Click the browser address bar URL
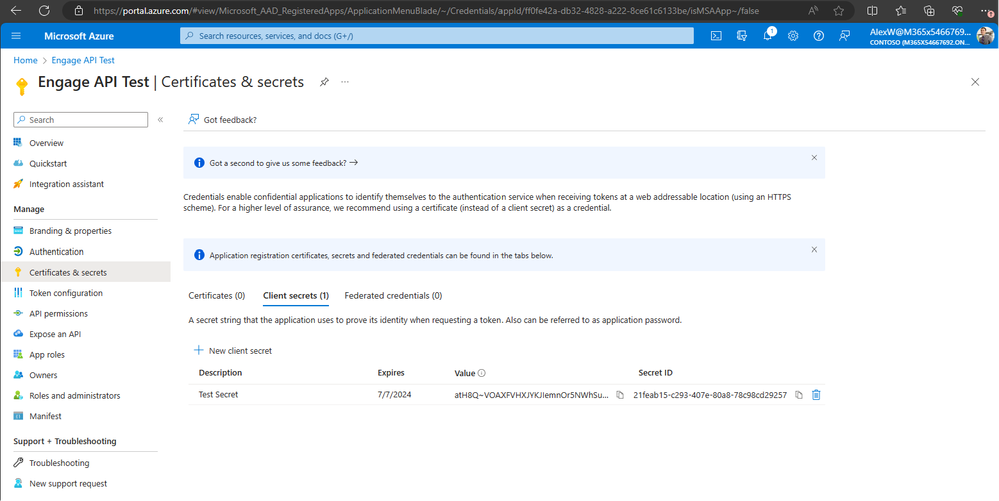The image size is (999, 501). coord(426,11)
